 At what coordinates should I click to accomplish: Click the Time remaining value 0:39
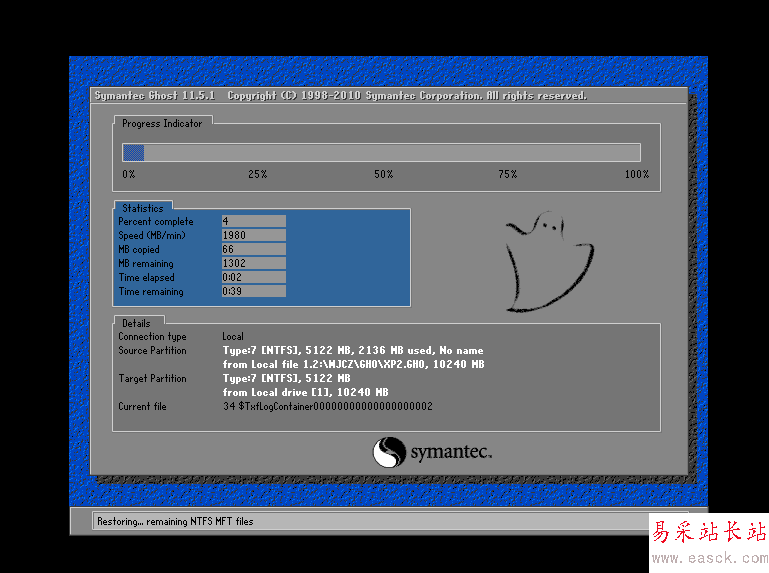(x=254, y=291)
